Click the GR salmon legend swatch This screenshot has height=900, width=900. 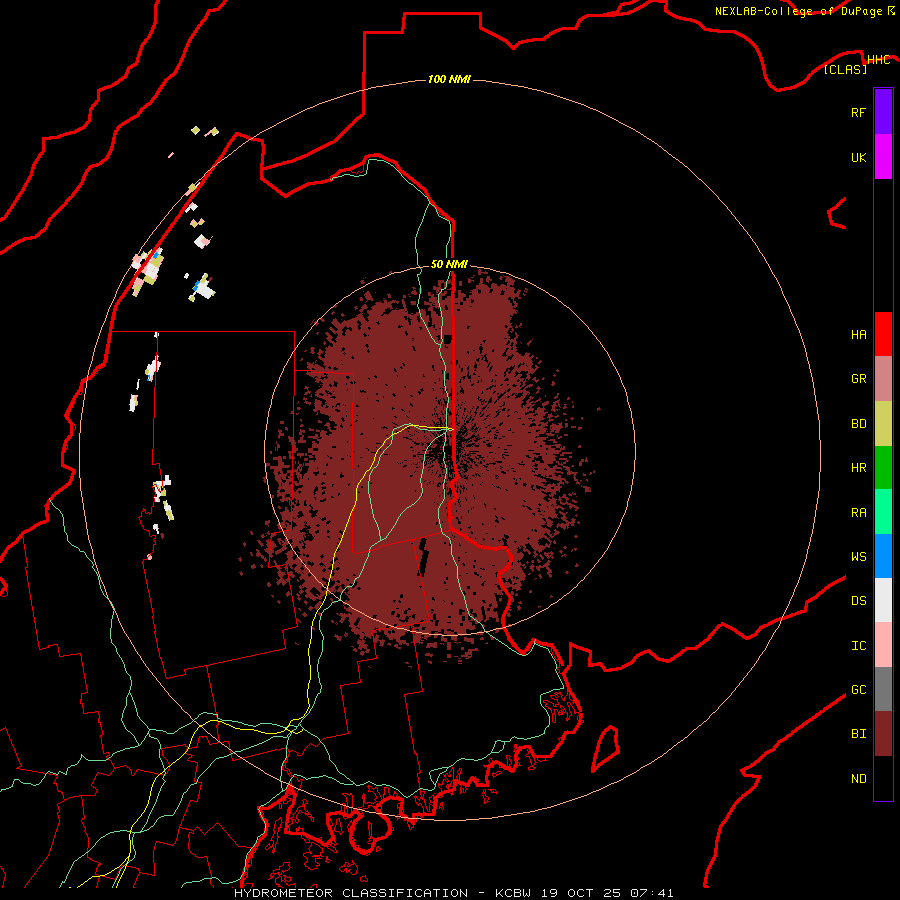(883, 379)
